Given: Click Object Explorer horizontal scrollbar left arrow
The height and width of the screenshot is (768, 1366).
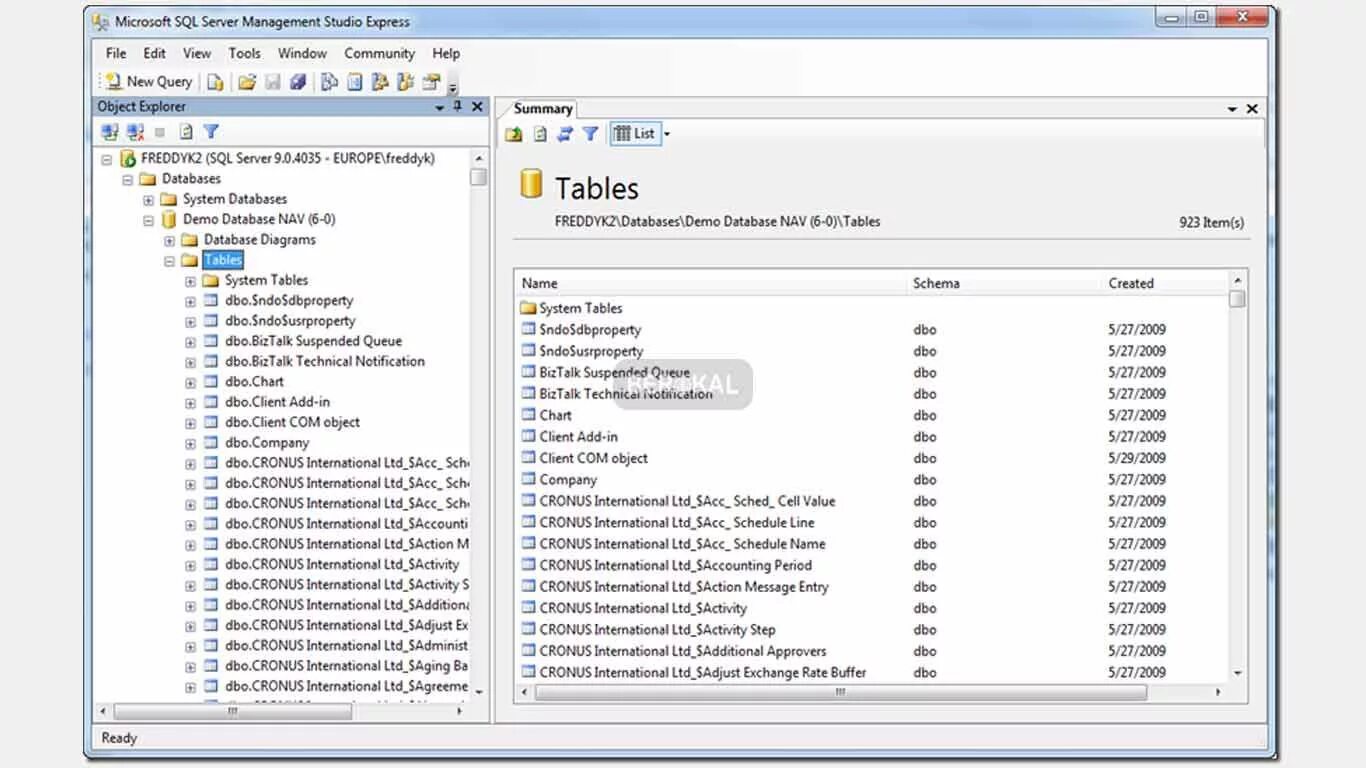Looking at the screenshot, I should [104, 711].
